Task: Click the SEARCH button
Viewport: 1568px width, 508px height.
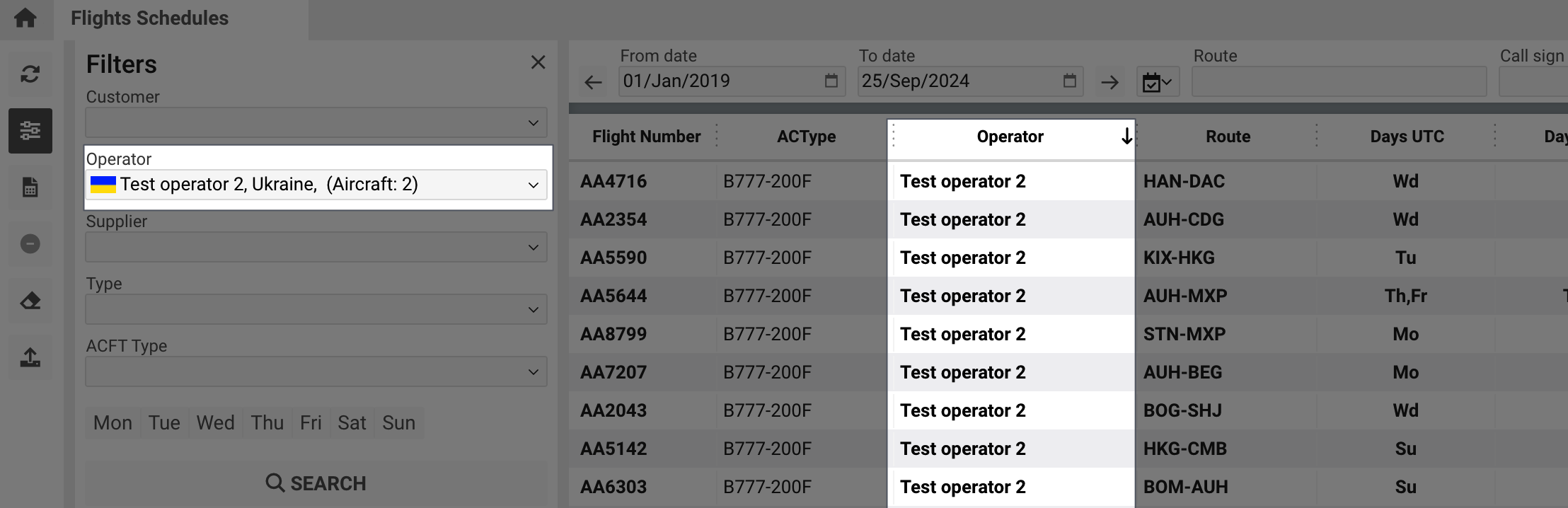Action: click(x=316, y=484)
